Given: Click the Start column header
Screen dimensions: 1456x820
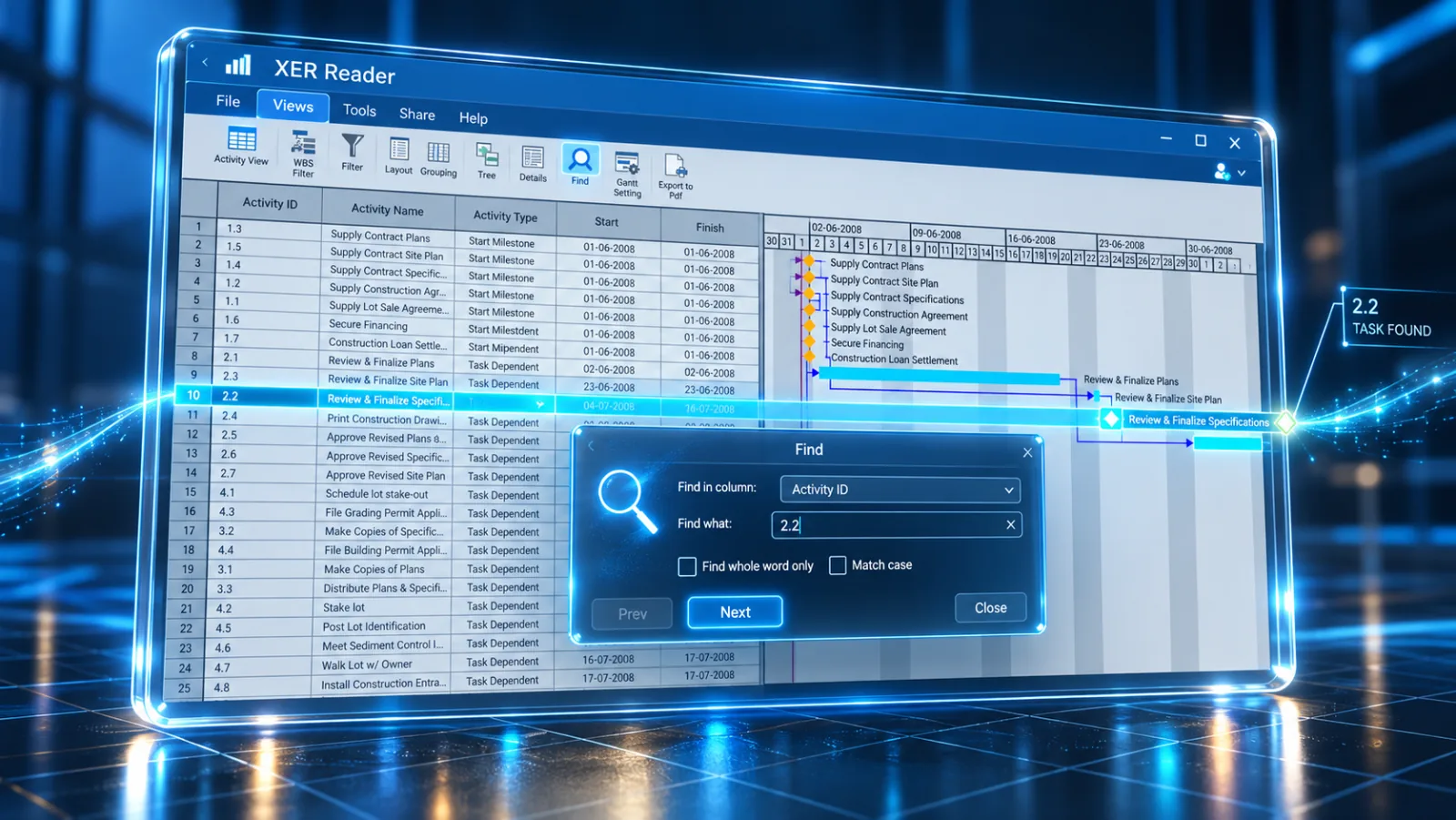Looking at the screenshot, I should pos(607,221).
